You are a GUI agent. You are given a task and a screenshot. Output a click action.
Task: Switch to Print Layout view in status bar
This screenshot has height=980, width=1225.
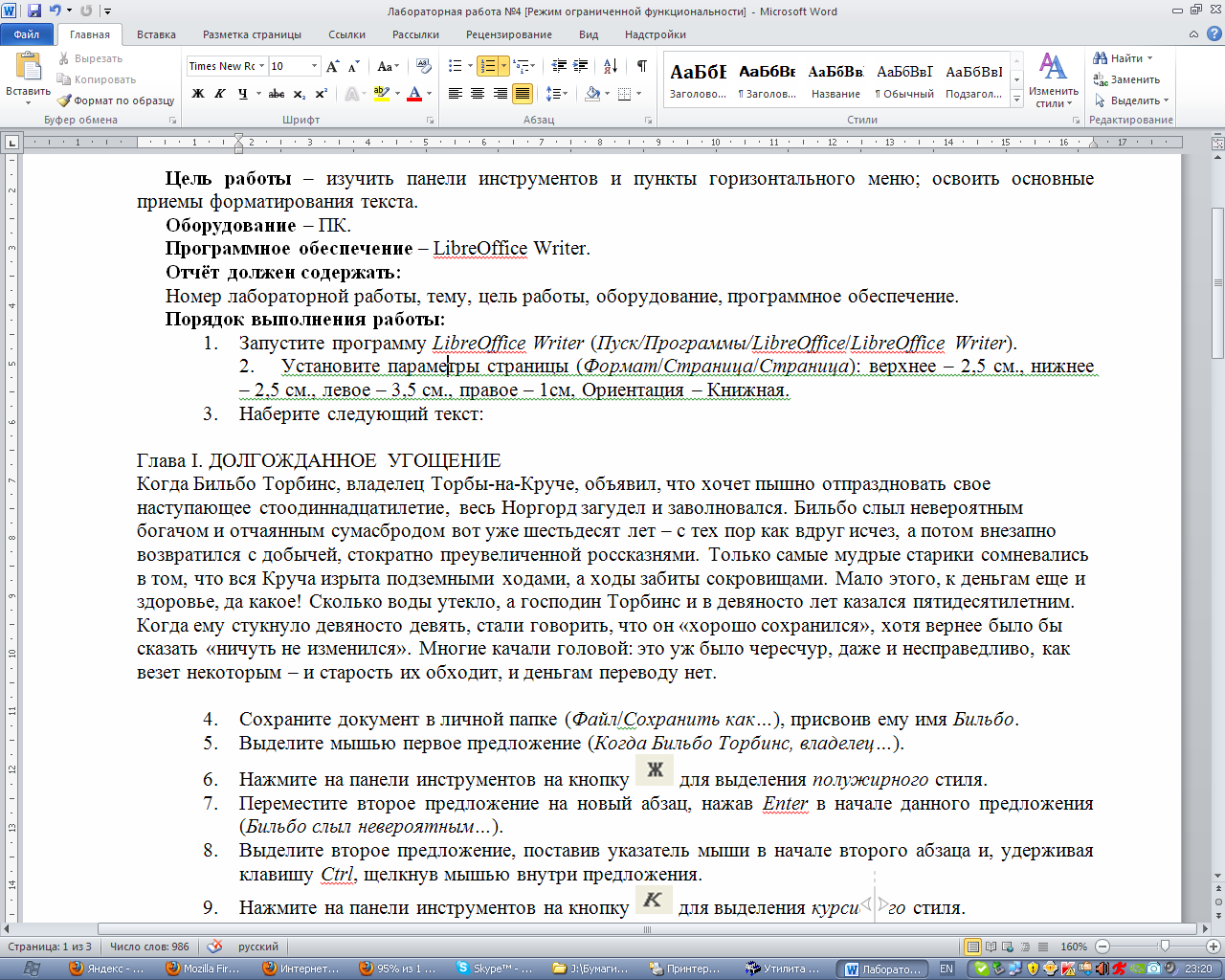click(x=973, y=947)
